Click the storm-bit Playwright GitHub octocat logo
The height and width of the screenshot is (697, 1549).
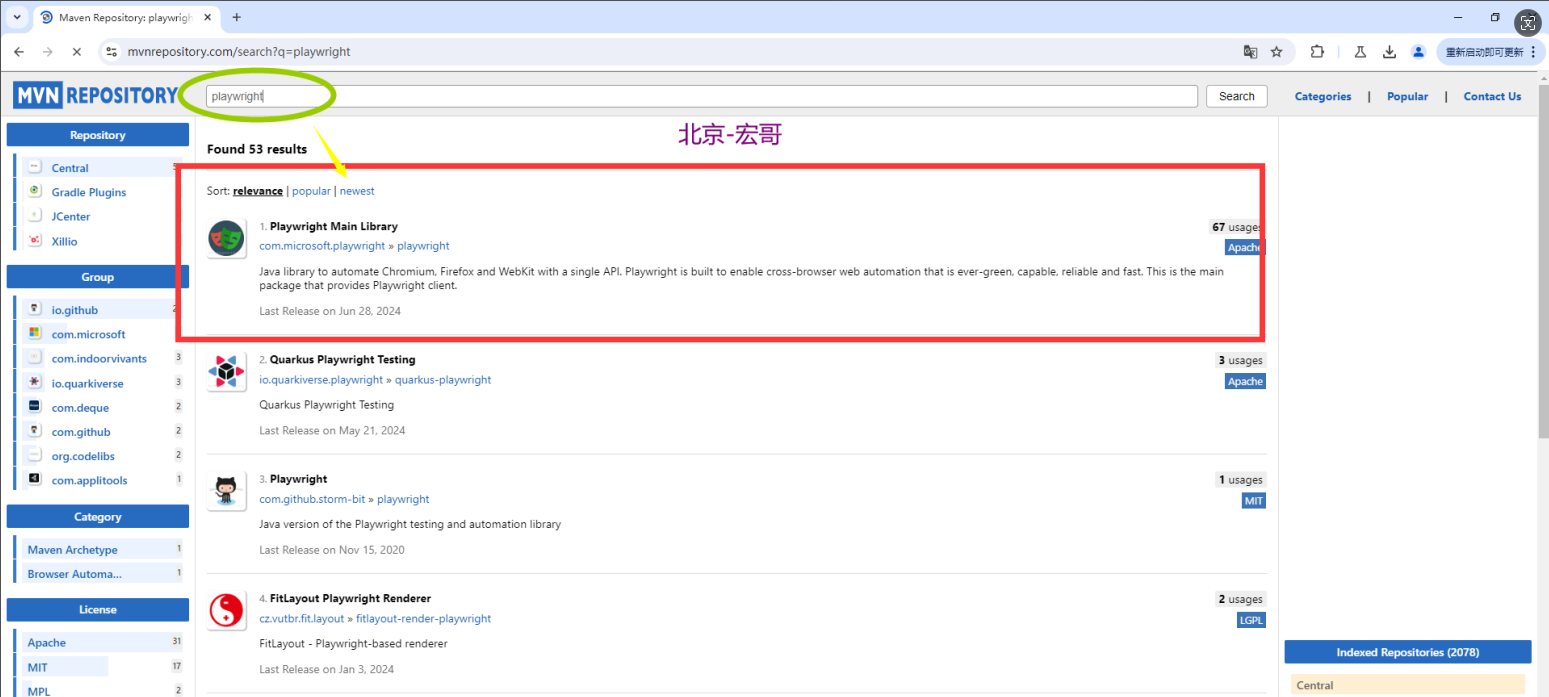click(x=227, y=492)
